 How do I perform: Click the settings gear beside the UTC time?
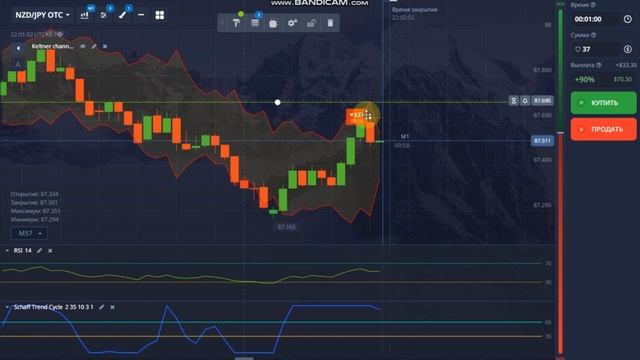click(x=60, y=34)
